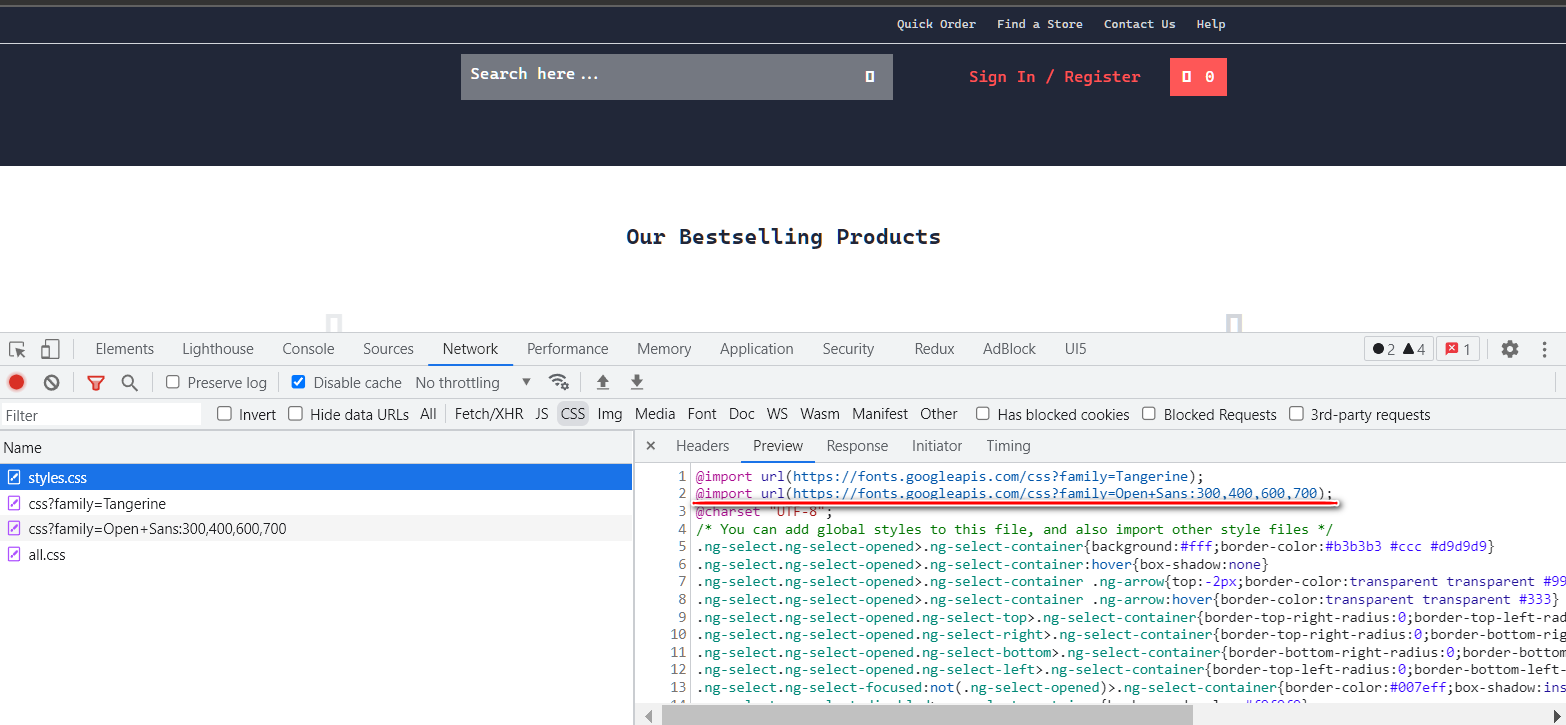Open the customize DevTools three-dot menu
The width and height of the screenshot is (1566, 725).
(1544, 348)
